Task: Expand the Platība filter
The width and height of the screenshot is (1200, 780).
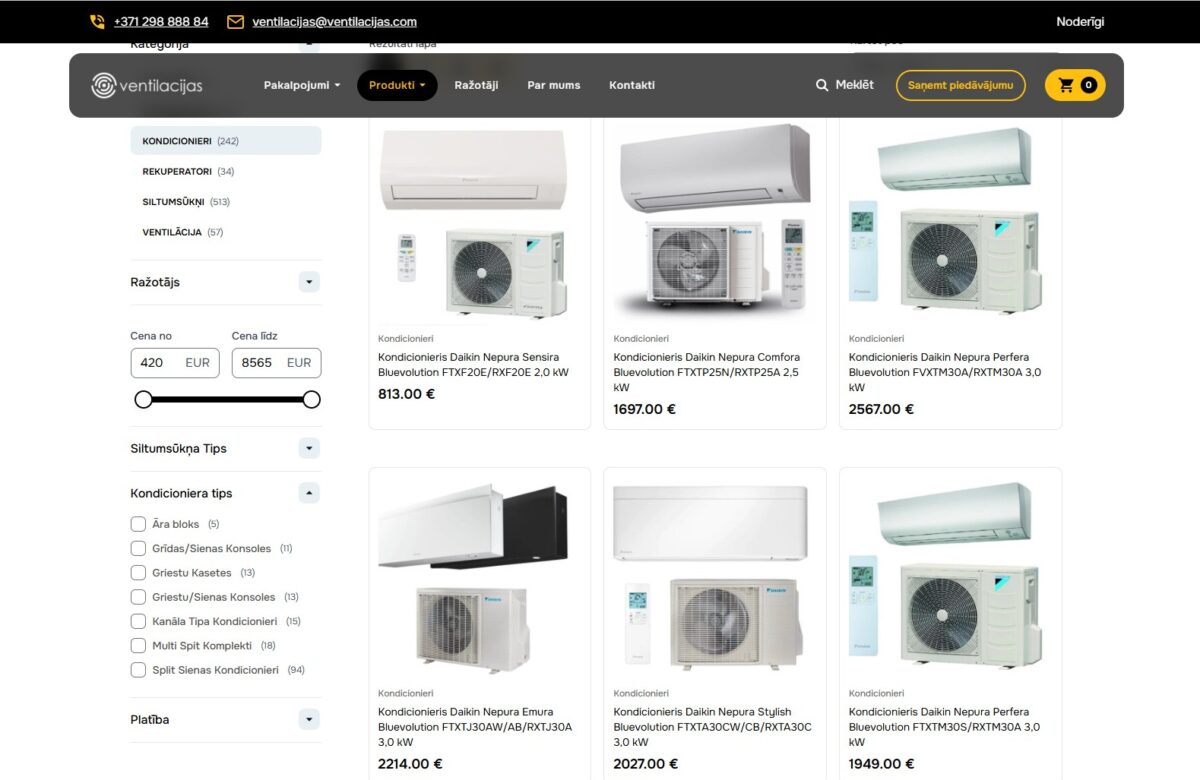Action: pyautogui.click(x=309, y=719)
